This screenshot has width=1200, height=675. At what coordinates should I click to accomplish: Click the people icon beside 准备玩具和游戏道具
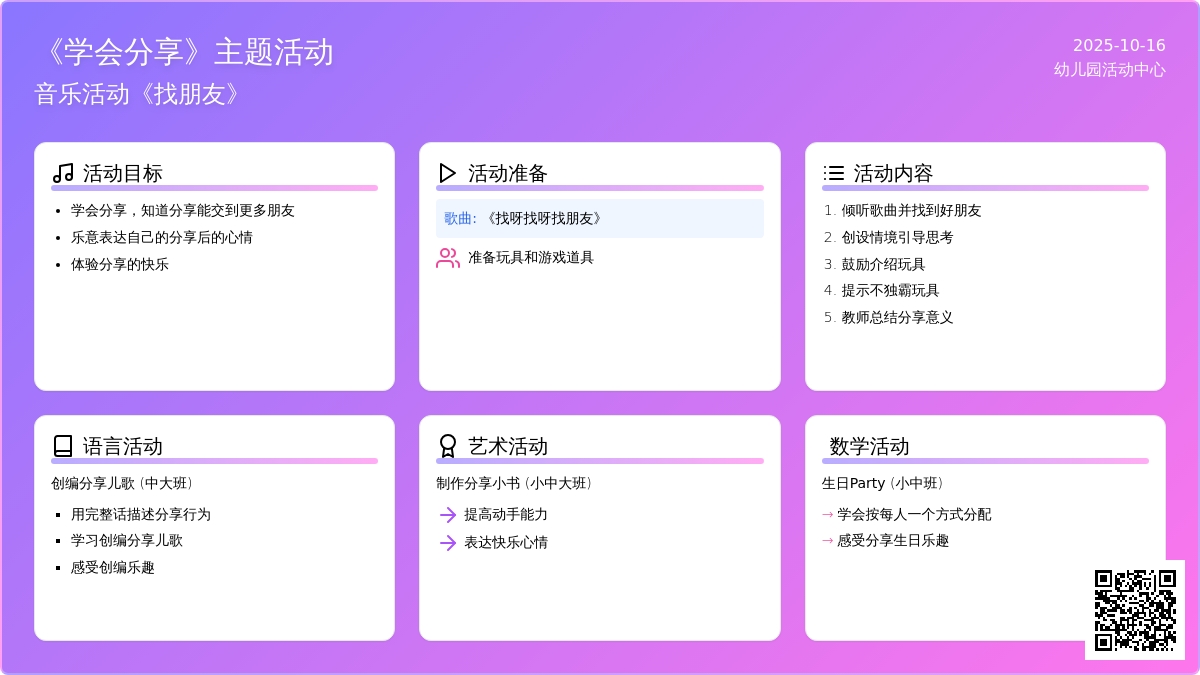tap(448, 258)
